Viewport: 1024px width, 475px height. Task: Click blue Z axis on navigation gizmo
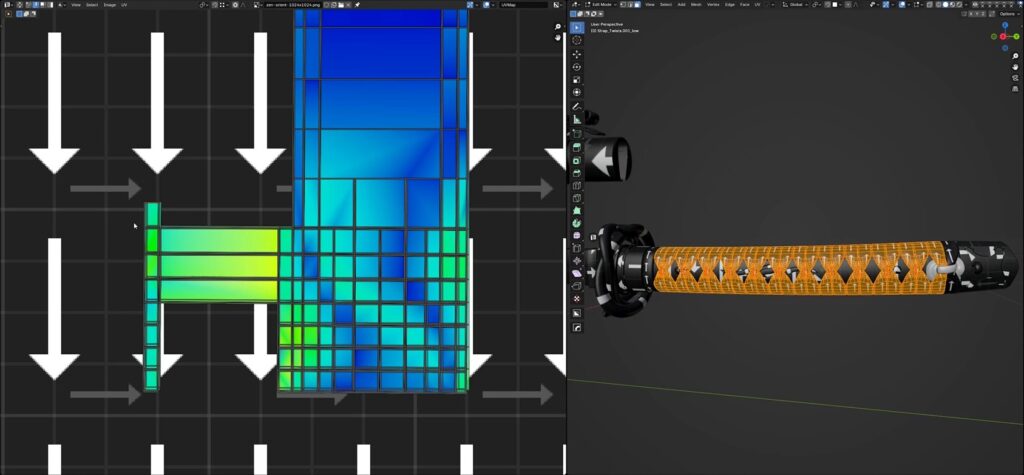click(1004, 25)
